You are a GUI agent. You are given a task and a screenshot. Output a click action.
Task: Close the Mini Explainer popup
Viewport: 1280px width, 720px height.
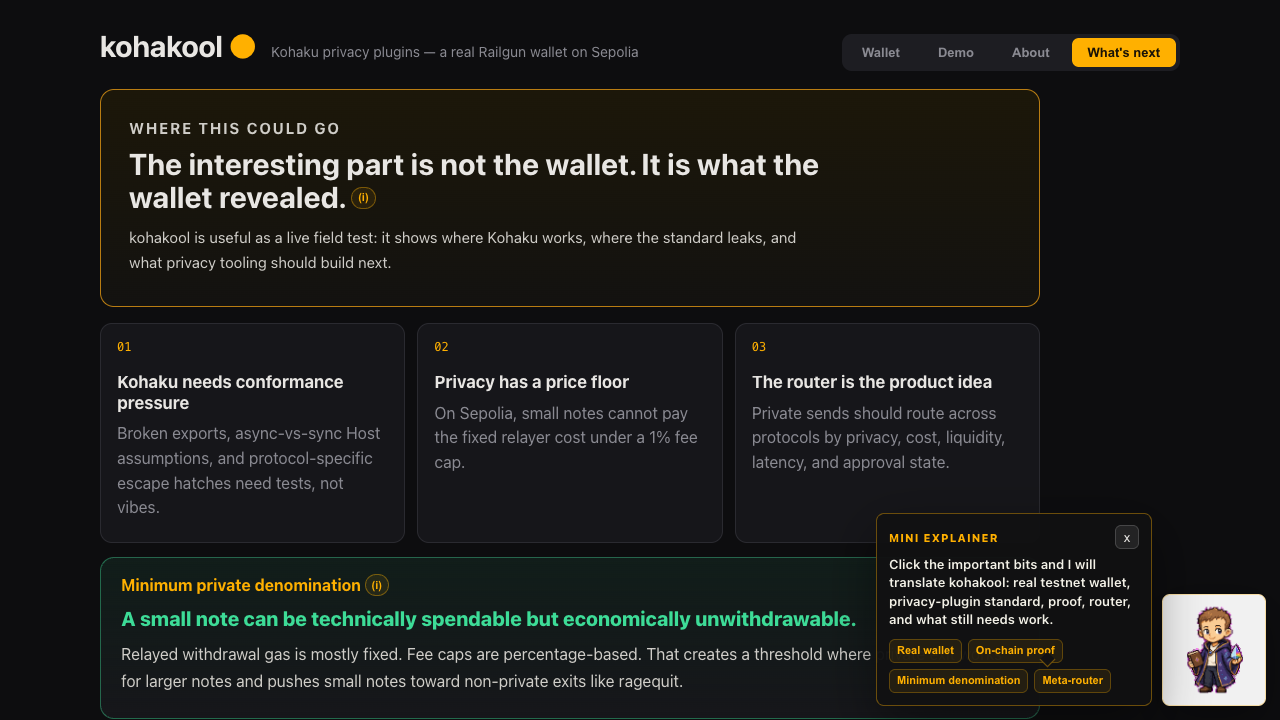[1127, 538]
